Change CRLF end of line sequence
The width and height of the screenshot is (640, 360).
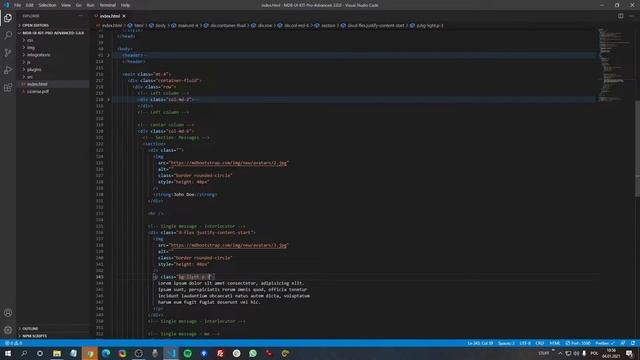[x=540, y=343]
